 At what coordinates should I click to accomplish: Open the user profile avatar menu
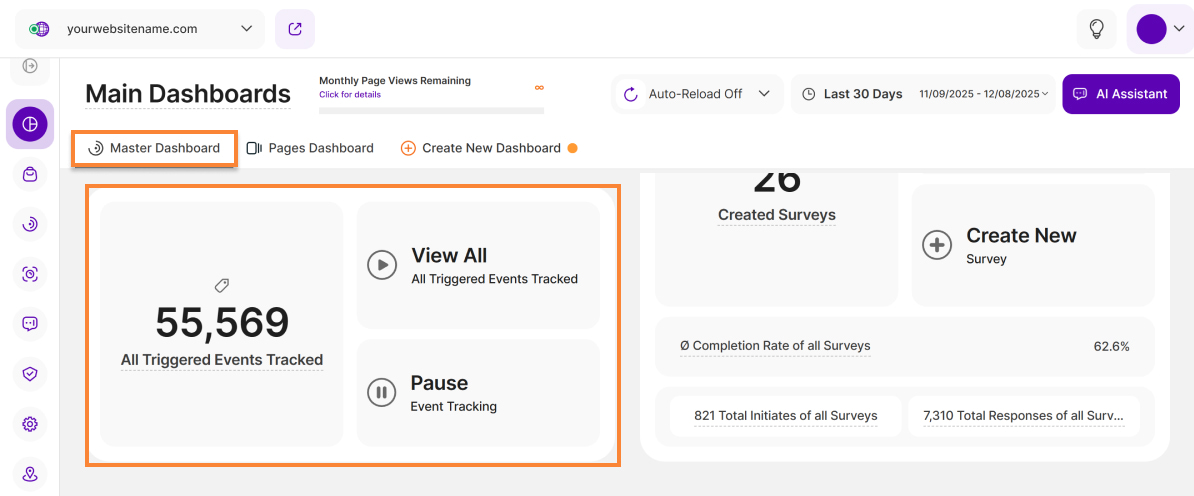click(x=1159, y=29)
